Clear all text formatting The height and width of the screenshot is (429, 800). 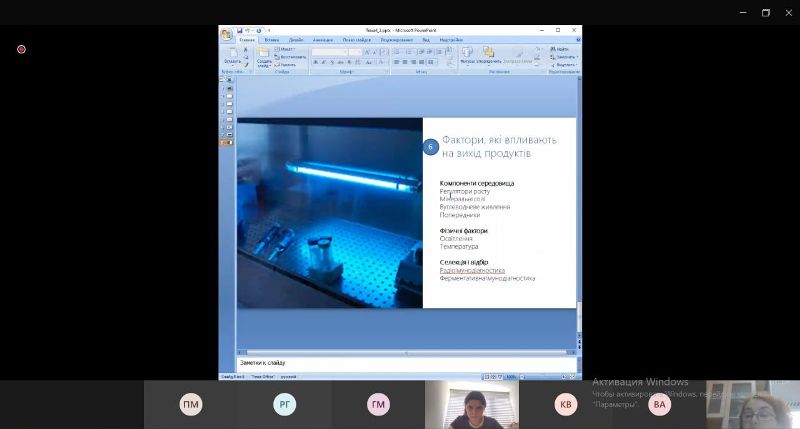tap(384, 52)
